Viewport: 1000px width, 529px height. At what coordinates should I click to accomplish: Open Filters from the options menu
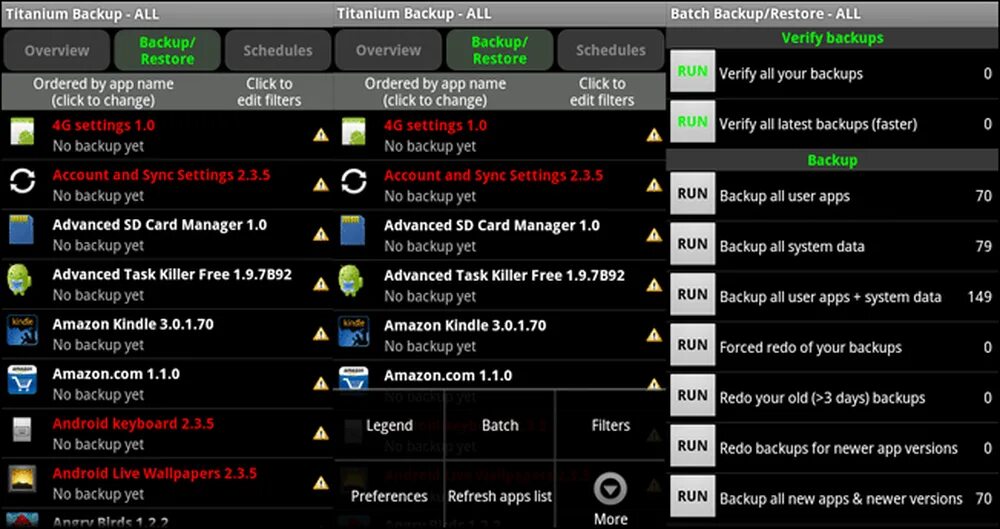610,425
